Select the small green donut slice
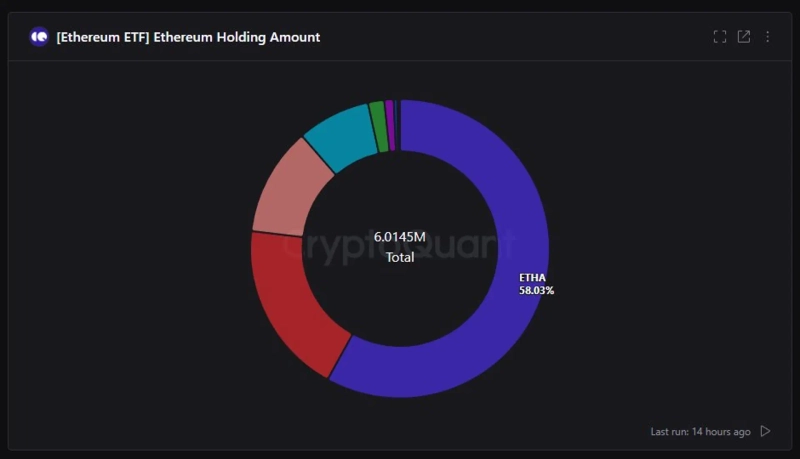Viewport: 800px width, 459px height. [378, 127]
